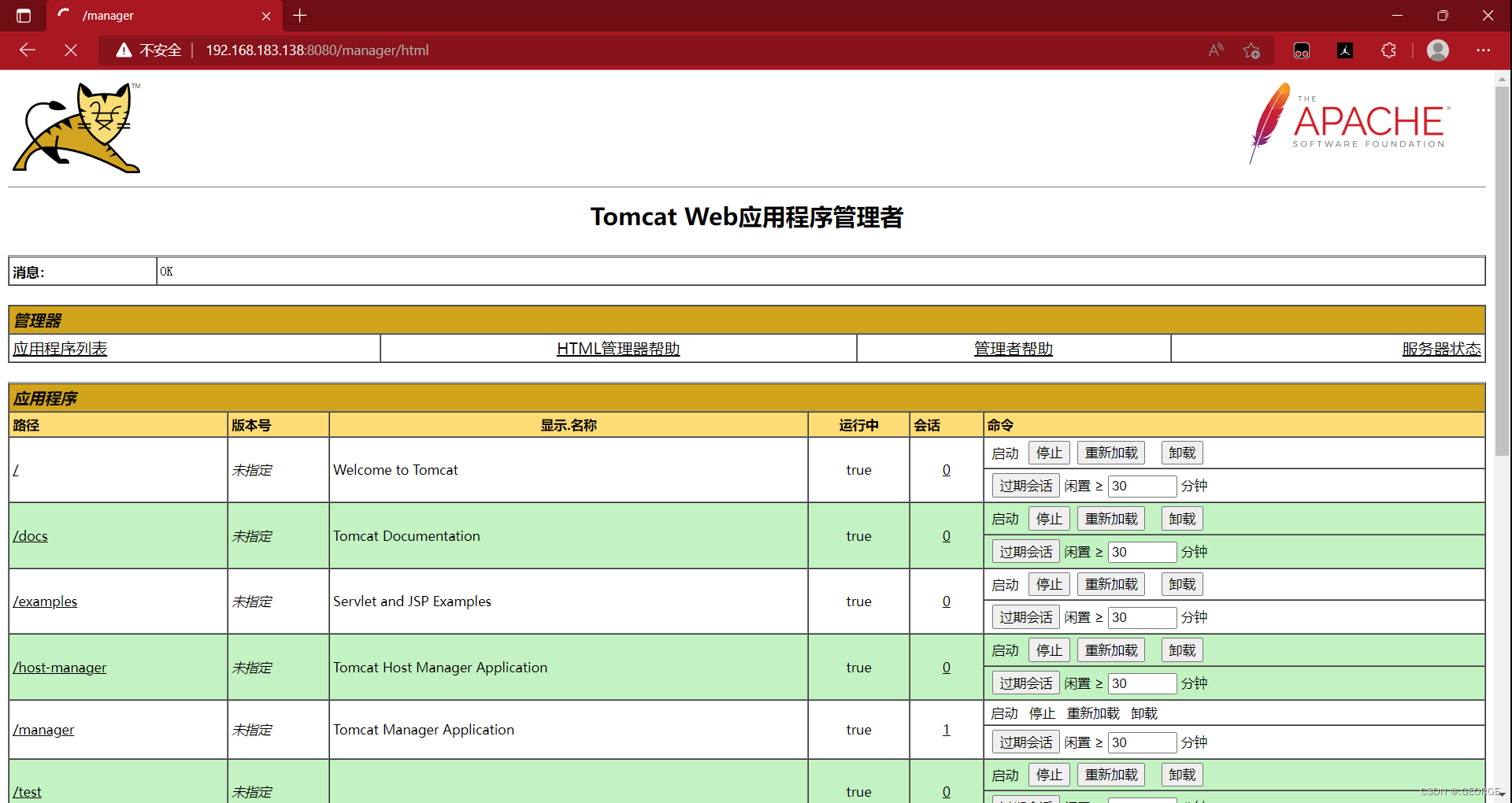Open the / root application path link

[16, 470]
